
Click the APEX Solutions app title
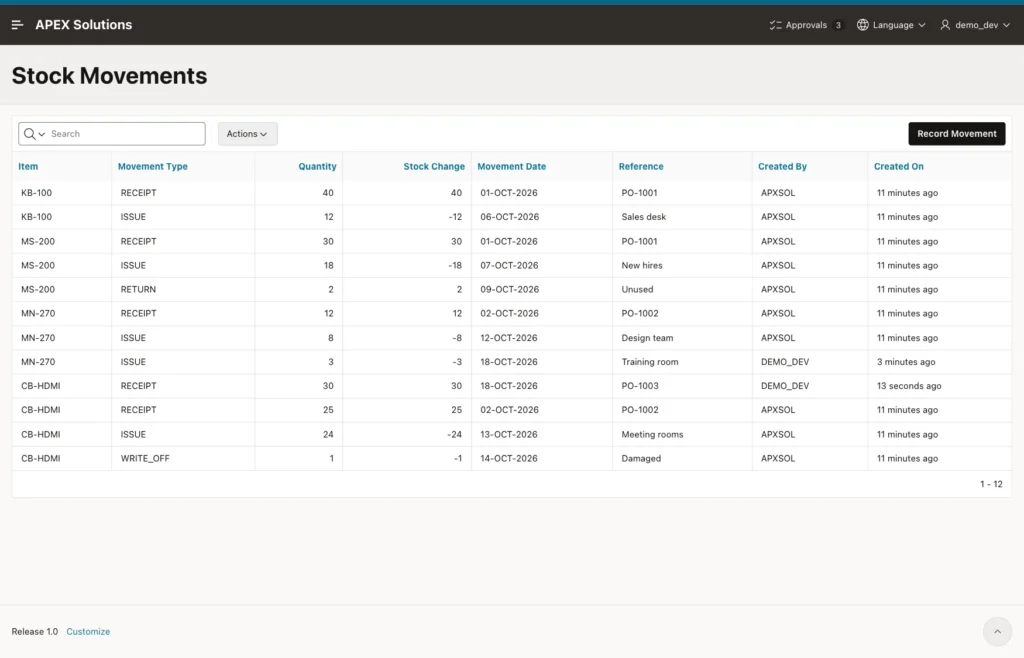[x=84, y=25]
